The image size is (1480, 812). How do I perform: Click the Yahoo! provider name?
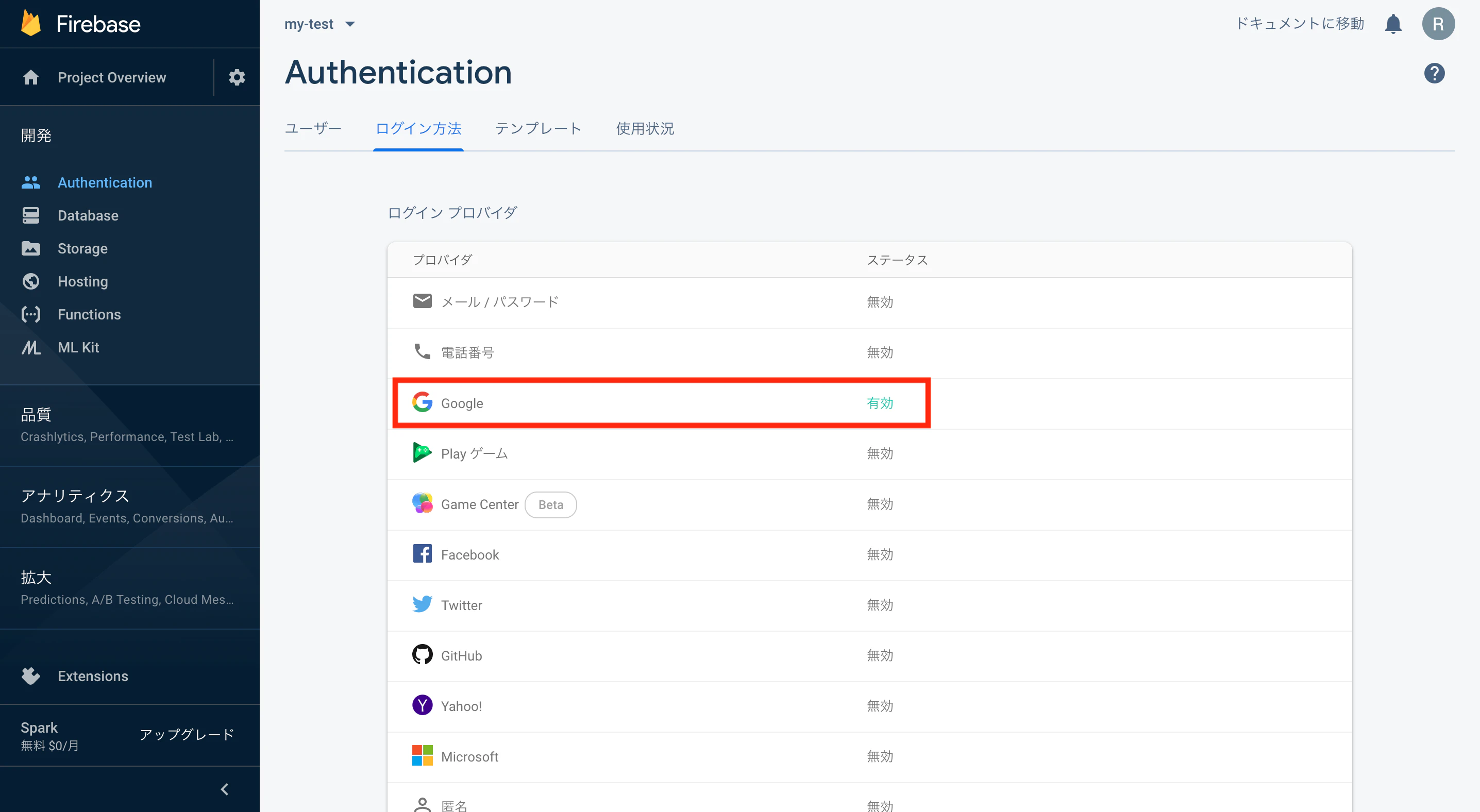click(461, 706)
